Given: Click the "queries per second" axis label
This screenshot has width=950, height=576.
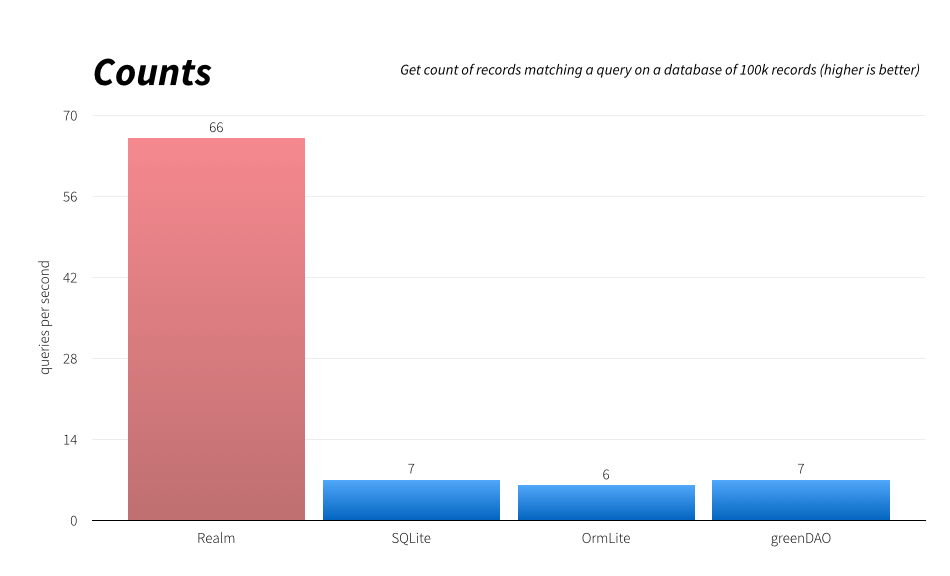Looking at the screenshot, I should point(45,317).
